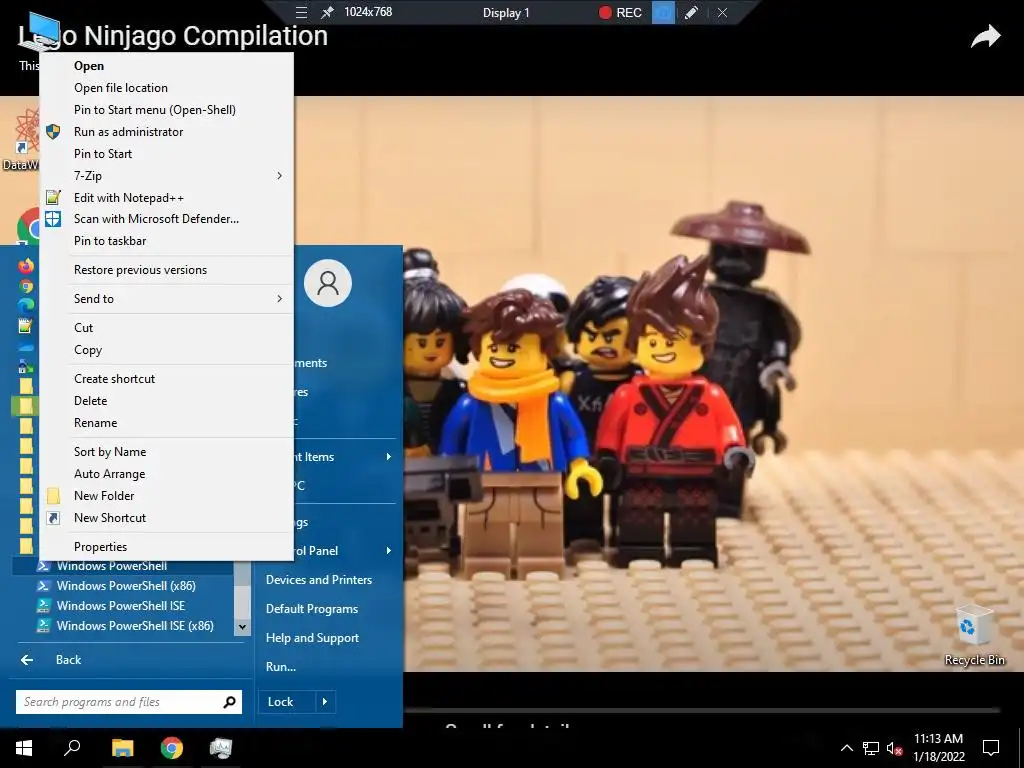1024x768 pixels.
Task: Click the Windows Start button
Action: [x=24, y=748]
